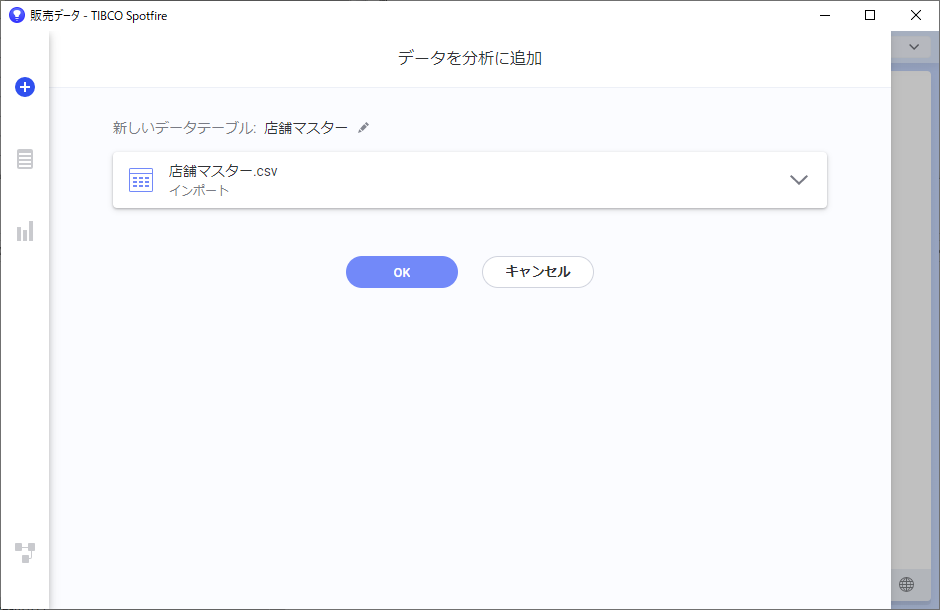Click the Spotfire logo in title bar

coord(17,15)
